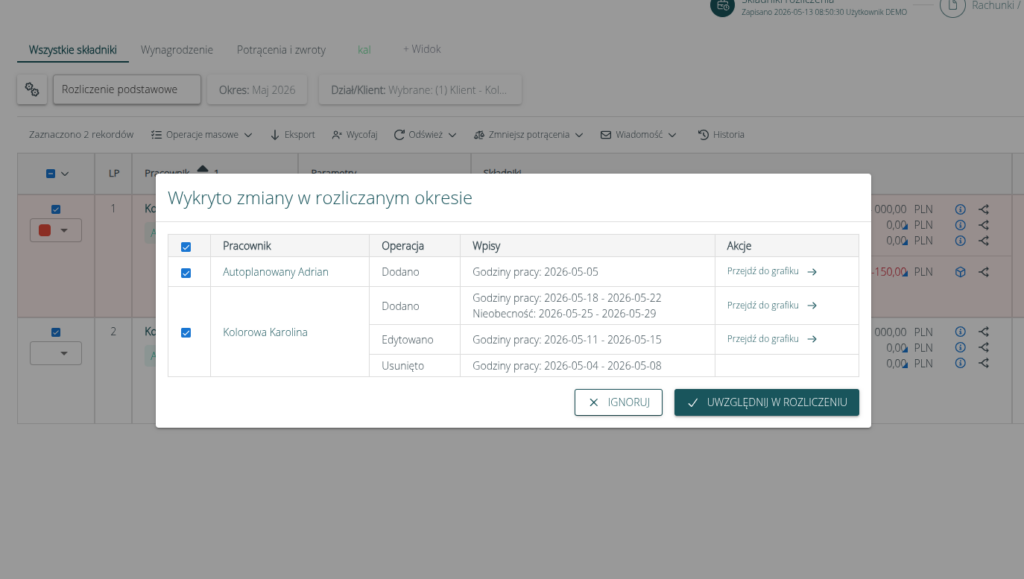Click share icon in row 1 first line

tap(984, 210)
